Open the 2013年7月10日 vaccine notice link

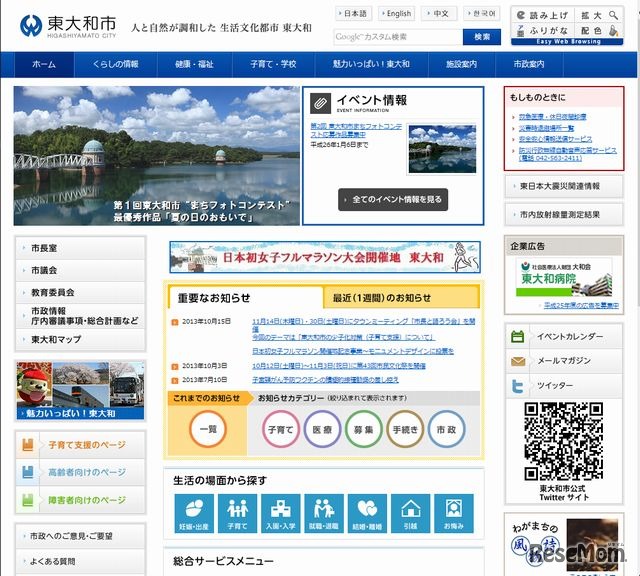[x=325, y=380]
